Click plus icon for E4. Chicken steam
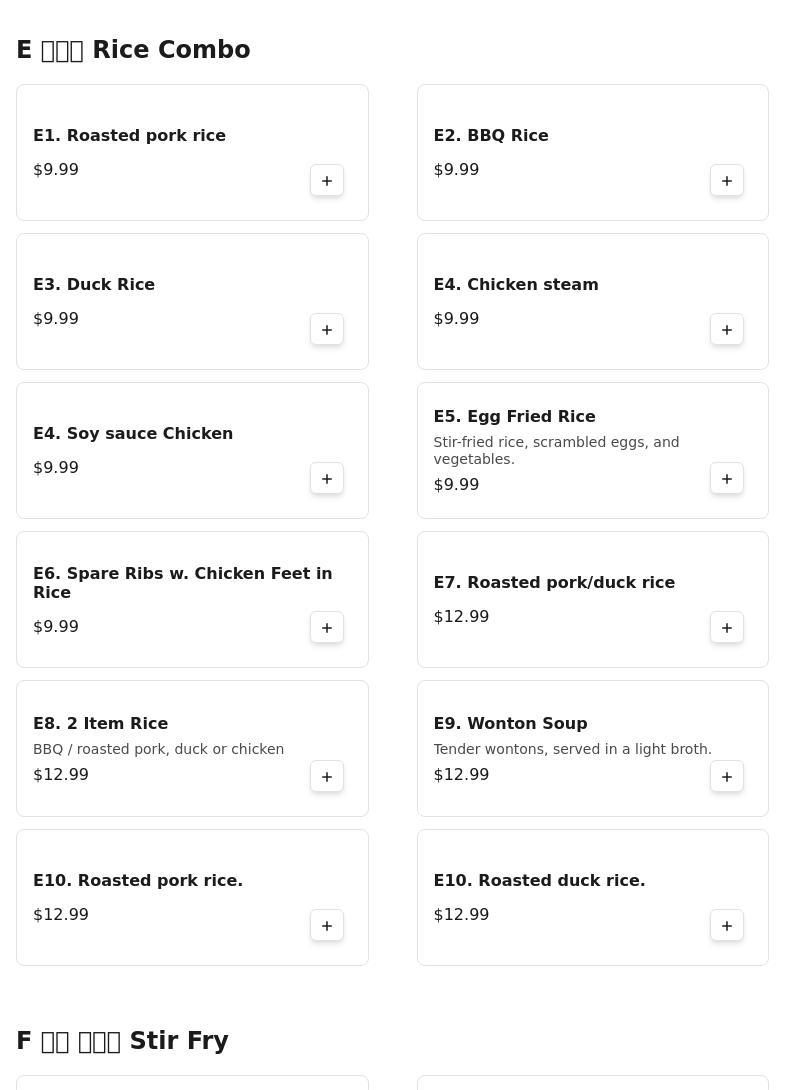This screenshot has height=1090, width=785. pos(727,330)
